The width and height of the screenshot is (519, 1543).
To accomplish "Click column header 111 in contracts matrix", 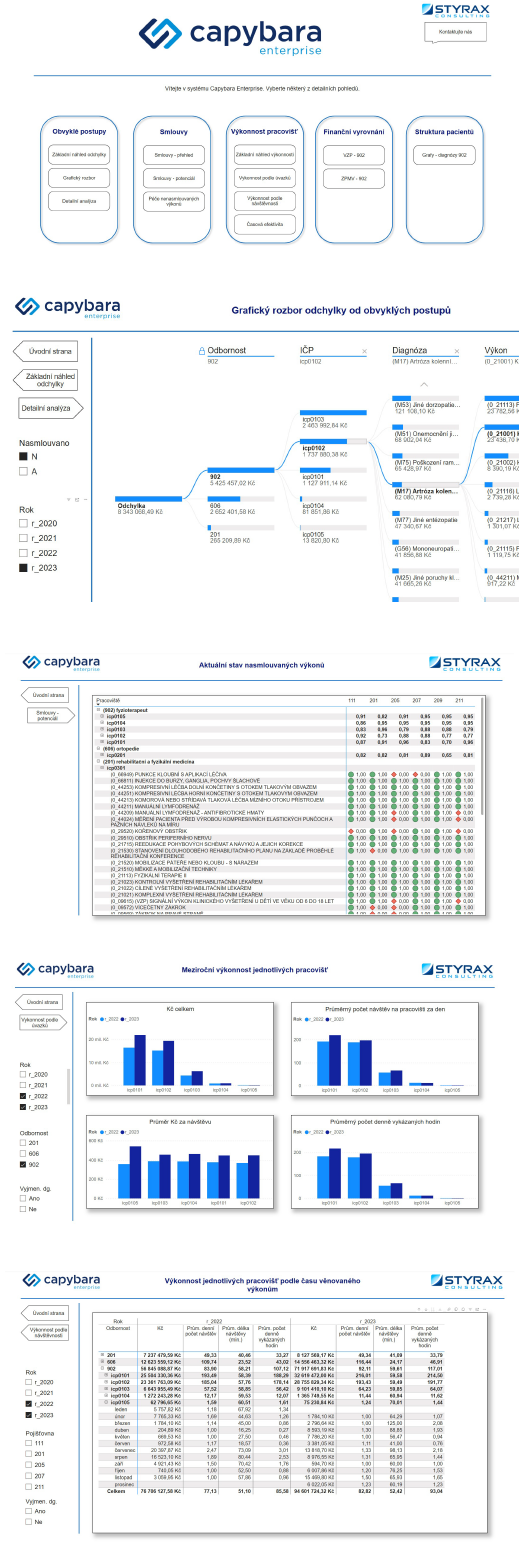I will pyautogui.click(x=350, y=700).
